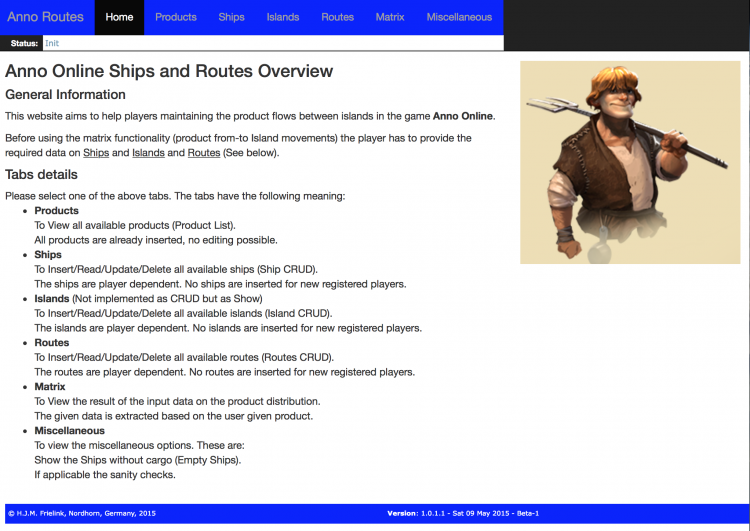Click the bold 'Miscellaneous' list item title
The height and width of the screenshot is (531, 750).
pyautogui.click(x=69, y=431)
